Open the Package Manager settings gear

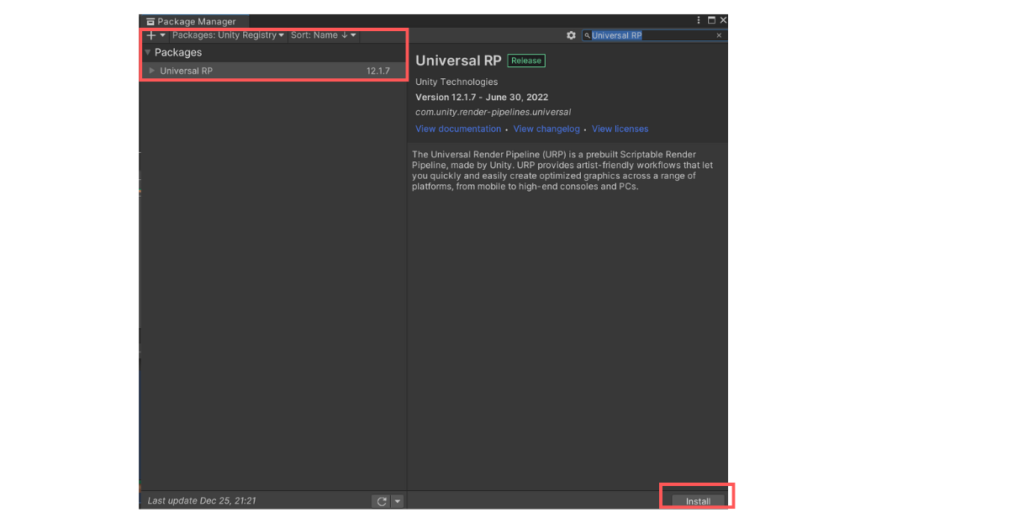[571, 35]
